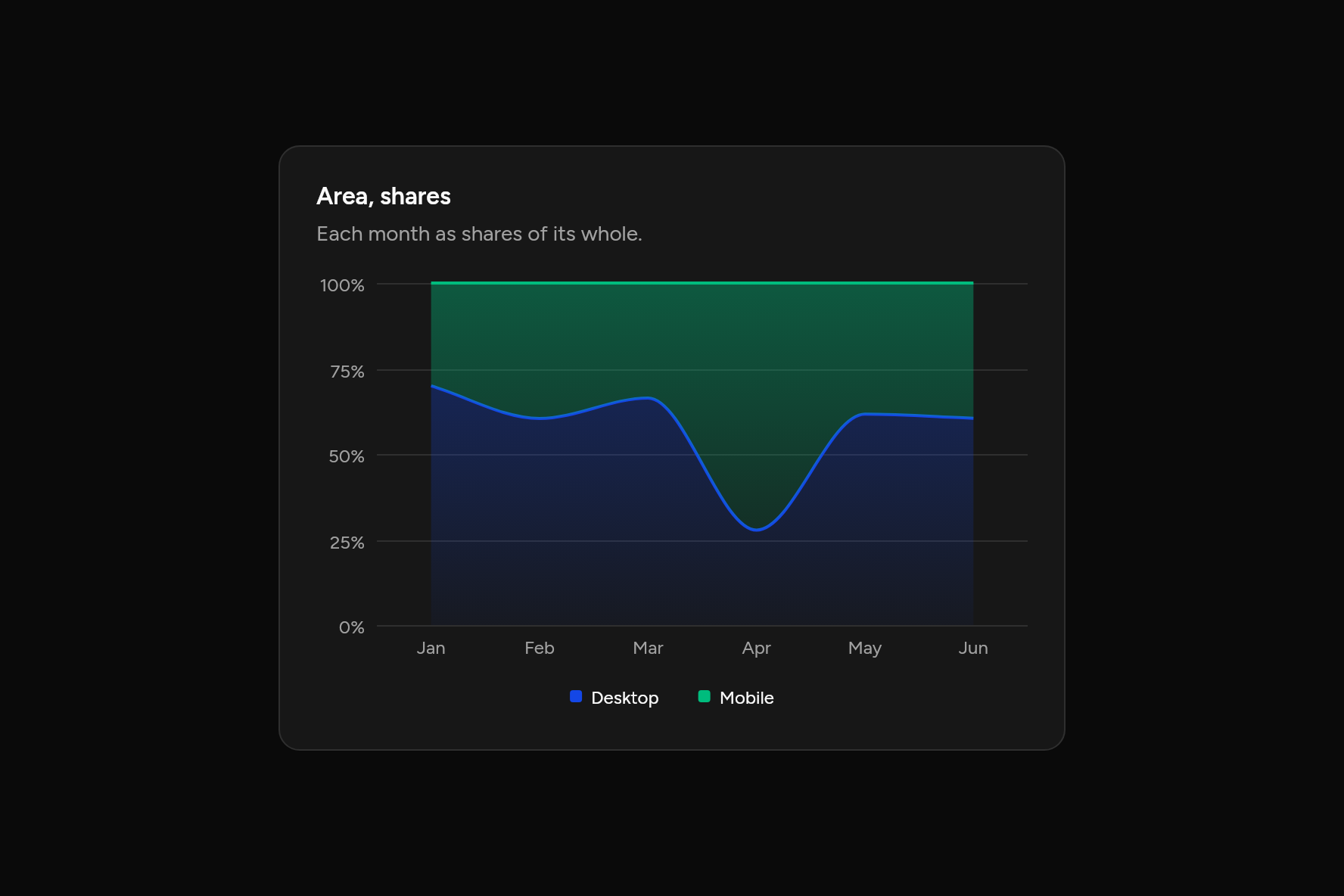This screenshot has width=1344, height=896.
Task: Click the 25% y-axis label
Action: [347, 543]
